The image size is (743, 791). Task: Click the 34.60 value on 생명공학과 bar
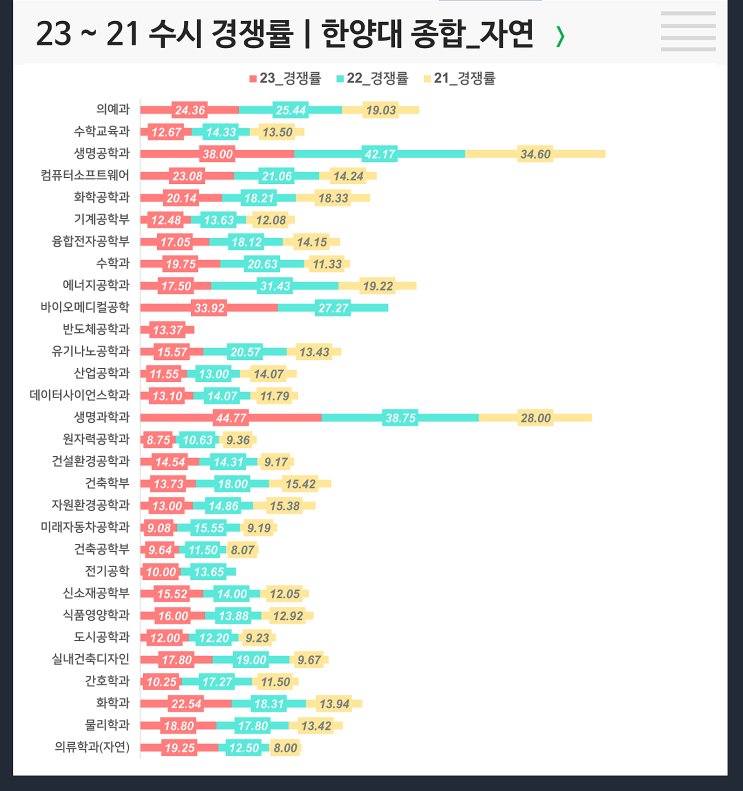point(535,154)
